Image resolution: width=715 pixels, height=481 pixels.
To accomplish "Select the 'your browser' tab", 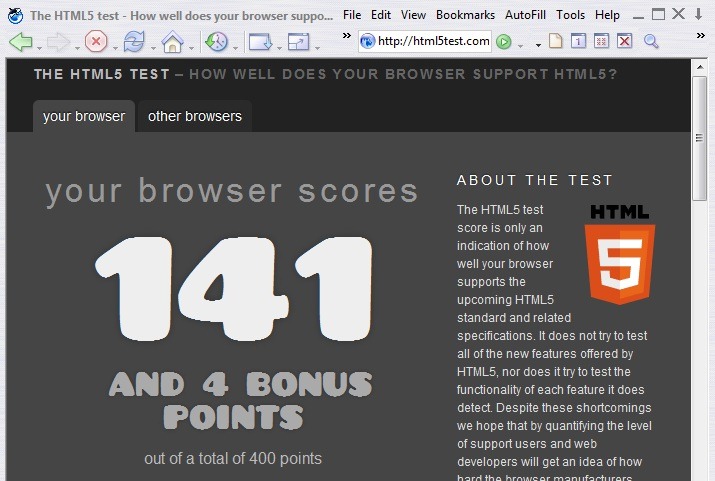I will 84,116.
